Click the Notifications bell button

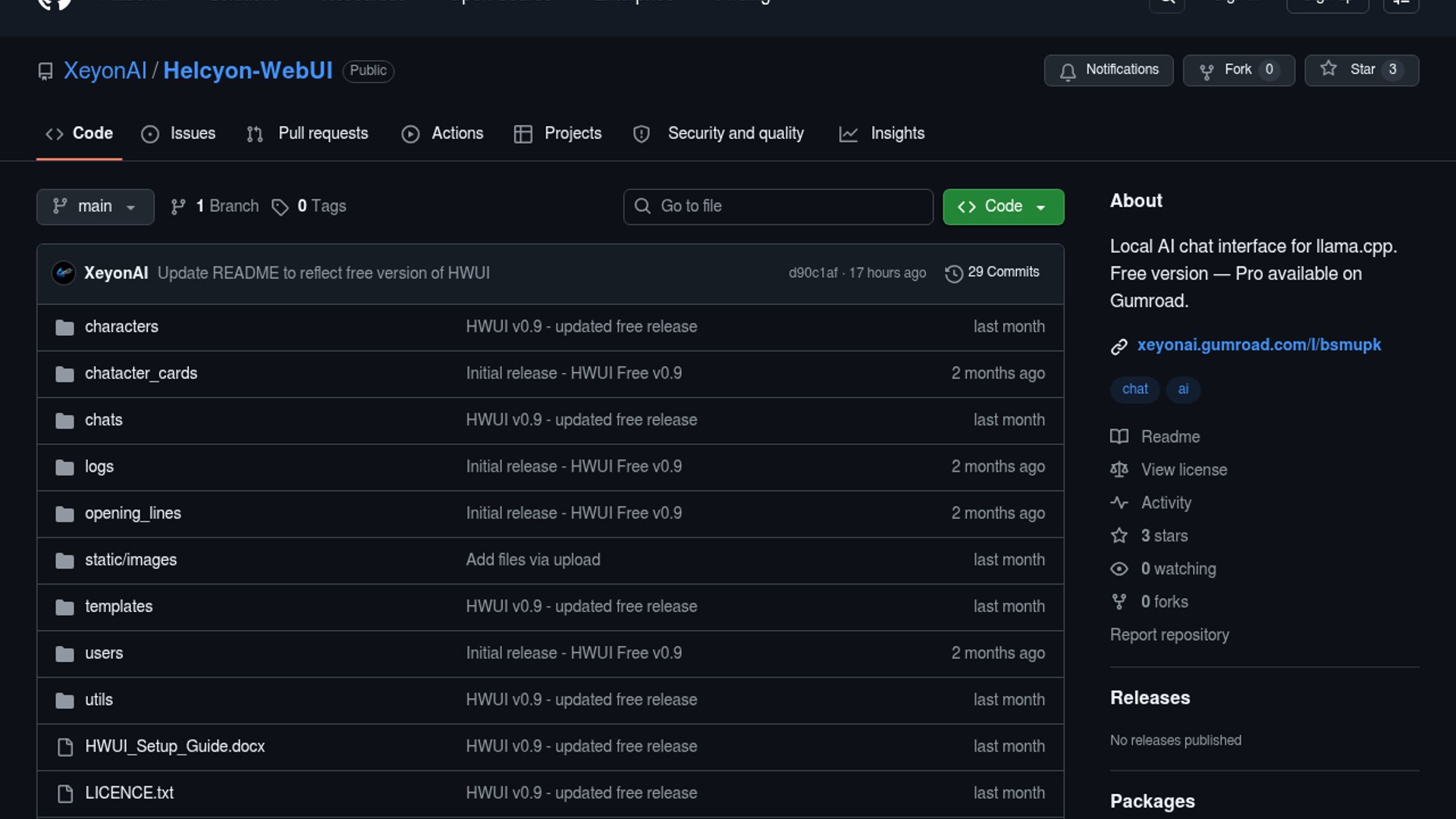1108,70
